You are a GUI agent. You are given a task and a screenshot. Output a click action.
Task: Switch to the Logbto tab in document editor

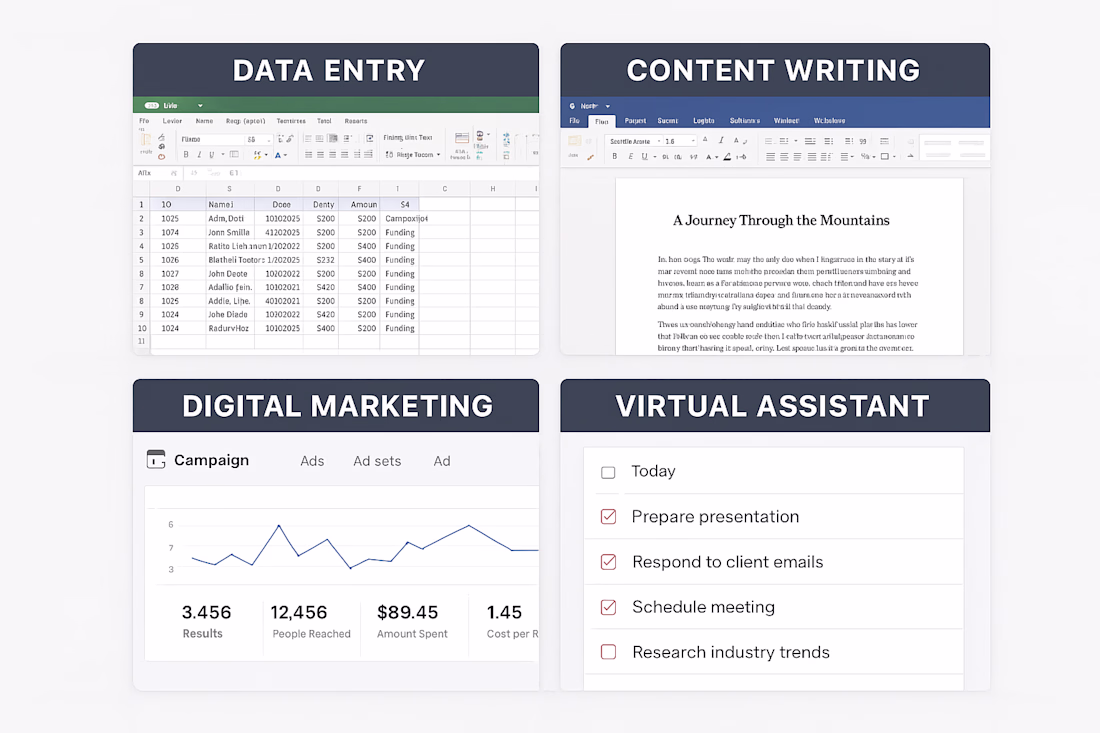(x=704, y=121)
